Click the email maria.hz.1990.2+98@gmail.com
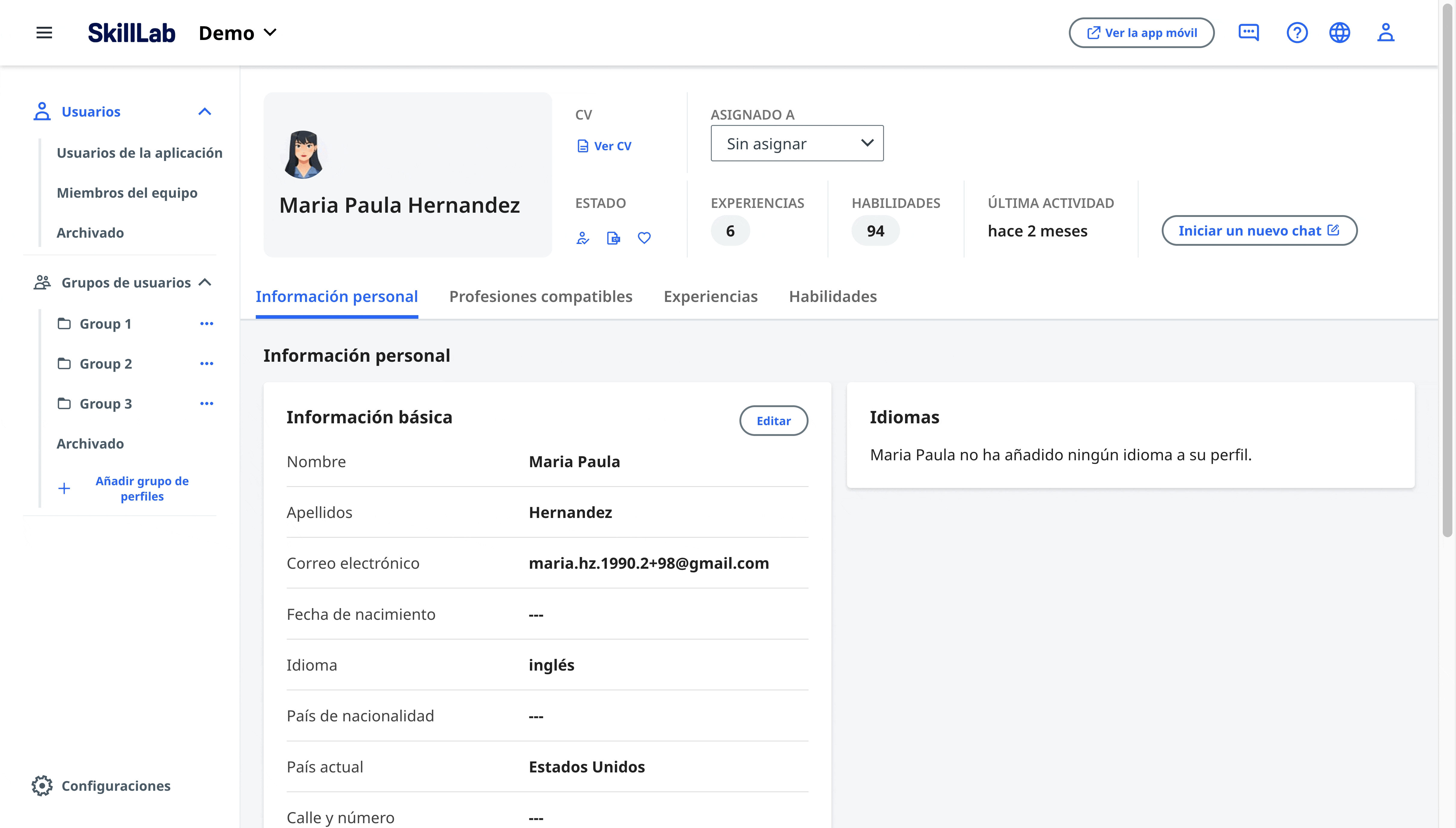The height and width of the screenshot is (828, 1456). (x=649, y=563)
